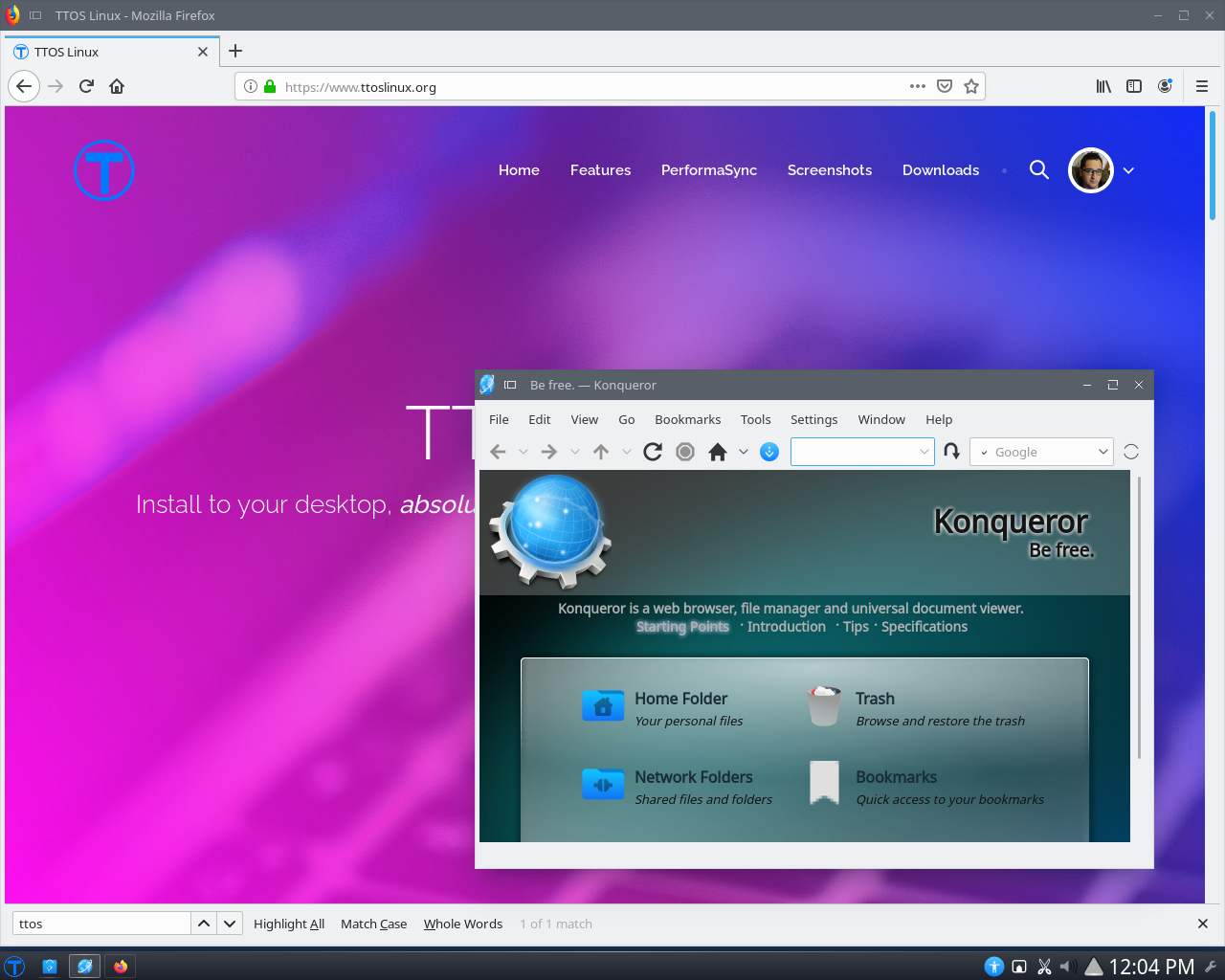Viewport: 1225px width, 980px height.
Task: Reload the page in Firefox
Action: coord(86,86)
